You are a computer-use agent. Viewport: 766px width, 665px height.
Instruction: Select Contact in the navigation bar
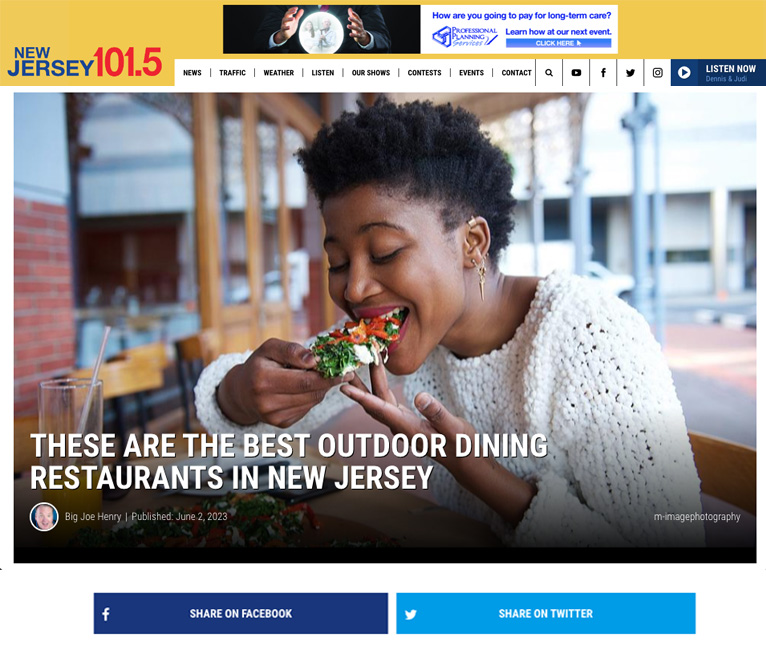[516, 73]
